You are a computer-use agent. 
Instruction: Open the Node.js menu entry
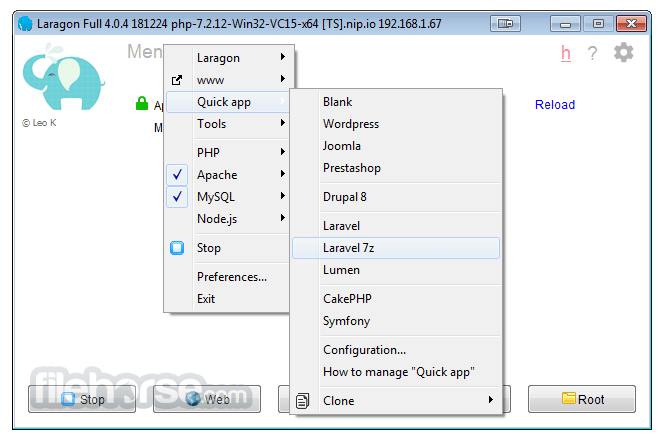point(228,219)
